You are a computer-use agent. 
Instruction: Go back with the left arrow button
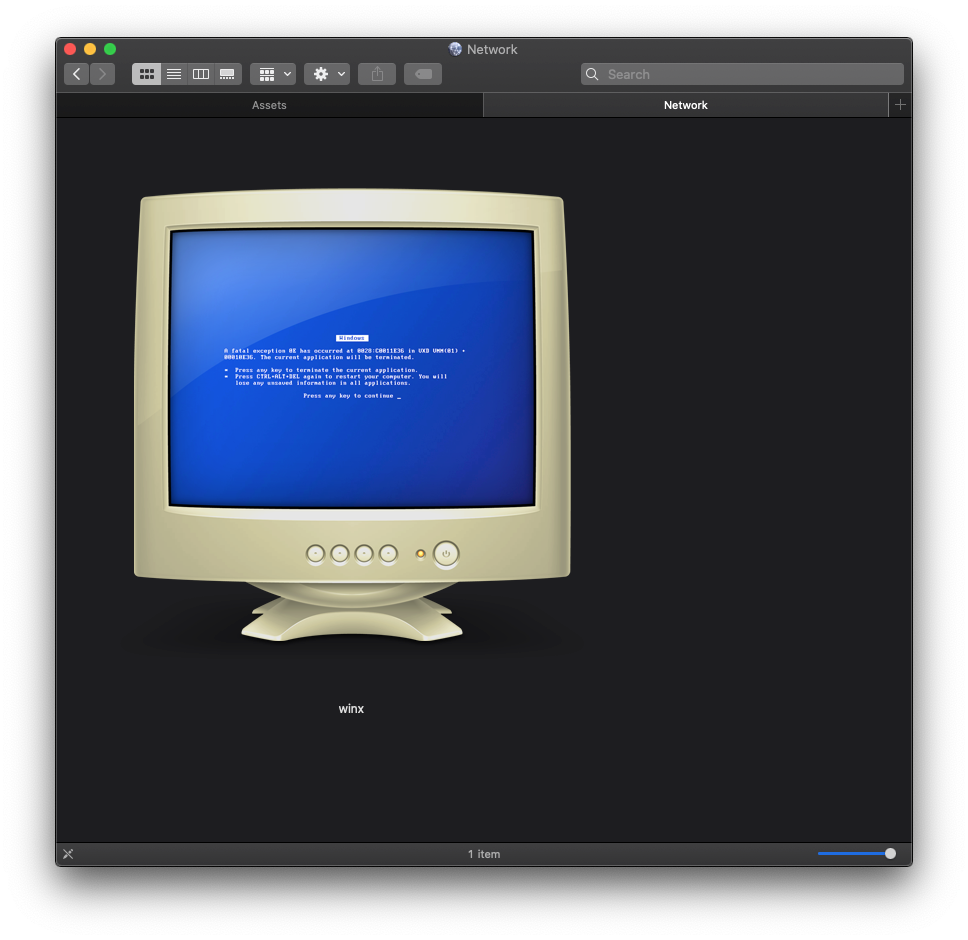click(x=77, y=74)
